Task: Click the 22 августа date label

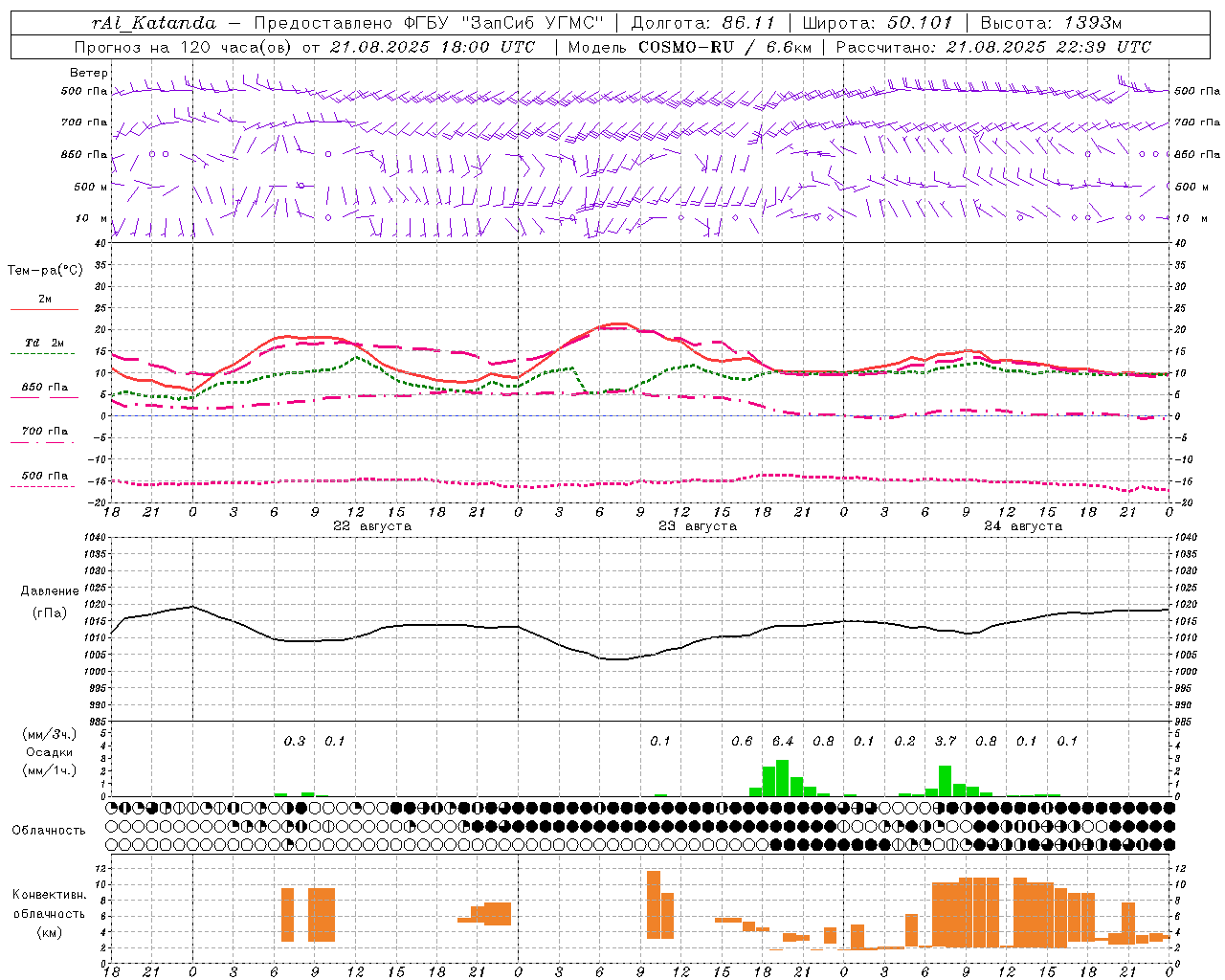Action: click(x=372, y=526)
